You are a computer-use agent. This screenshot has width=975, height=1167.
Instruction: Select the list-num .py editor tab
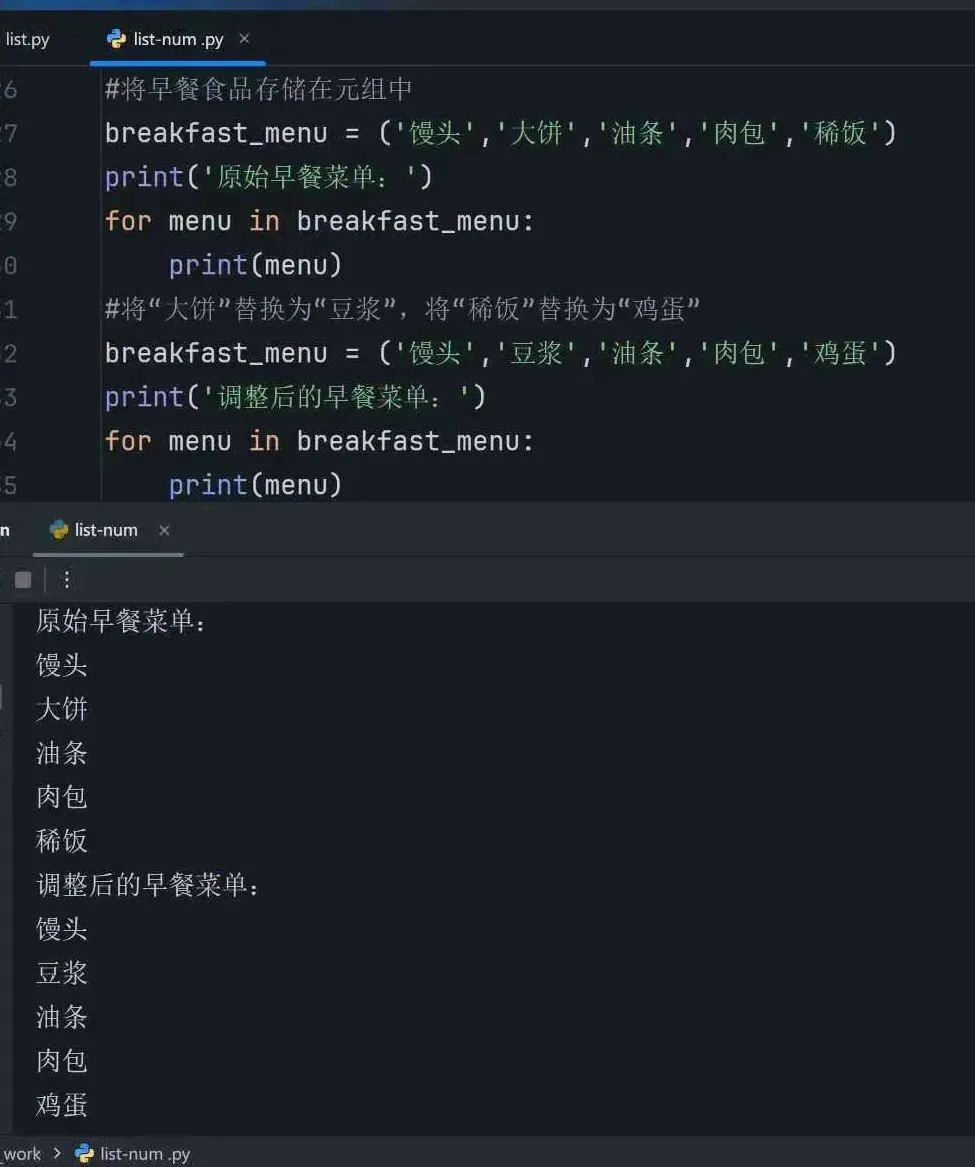[x=178, y=39]
